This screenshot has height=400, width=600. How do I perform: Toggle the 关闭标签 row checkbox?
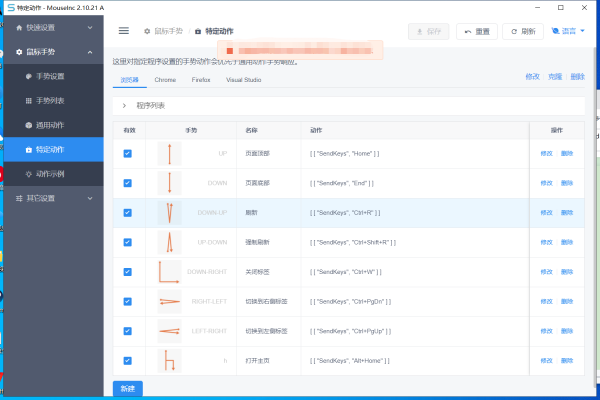(x=127, y=272)
